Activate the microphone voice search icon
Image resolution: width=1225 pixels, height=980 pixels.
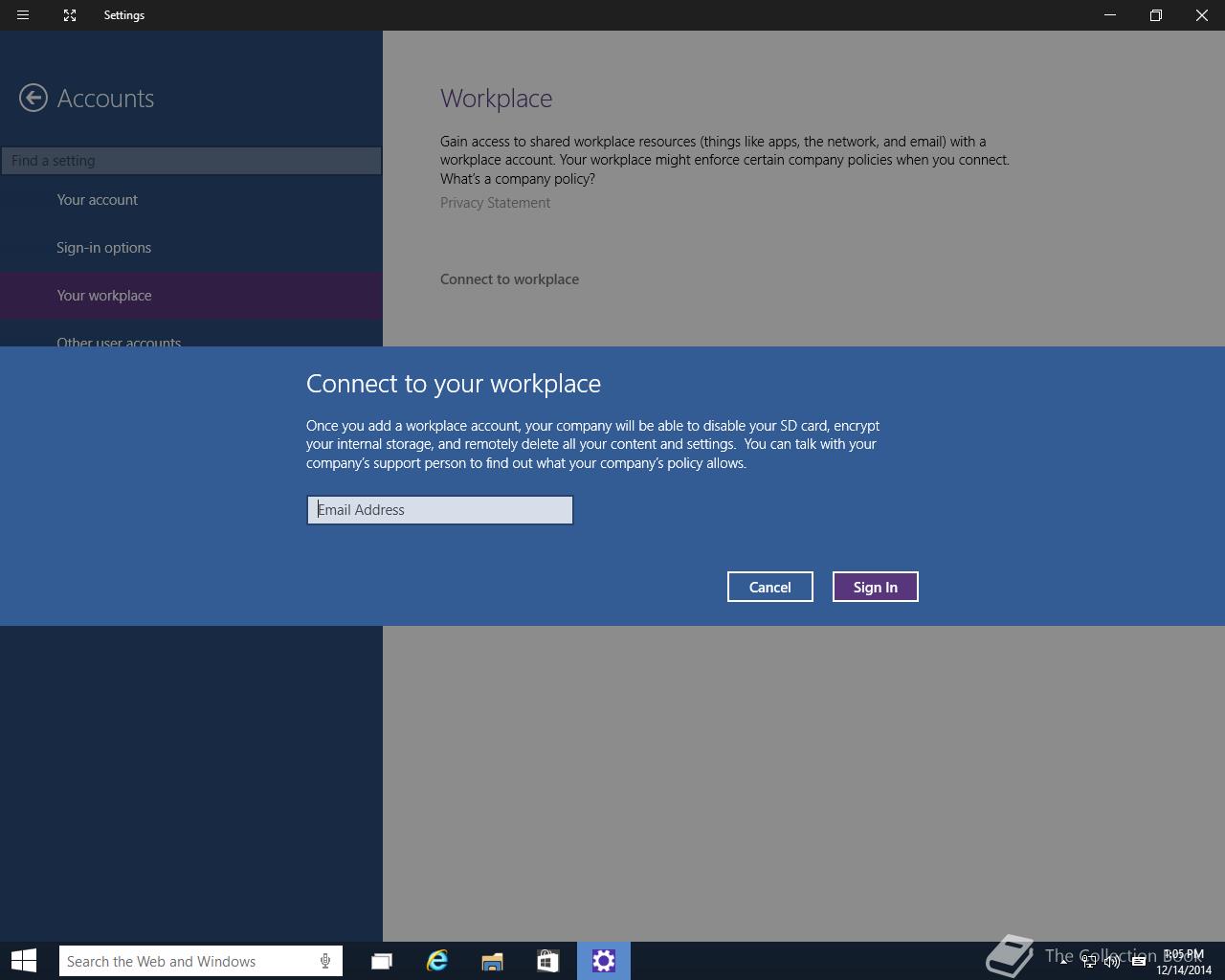click(x=325, y=961)
